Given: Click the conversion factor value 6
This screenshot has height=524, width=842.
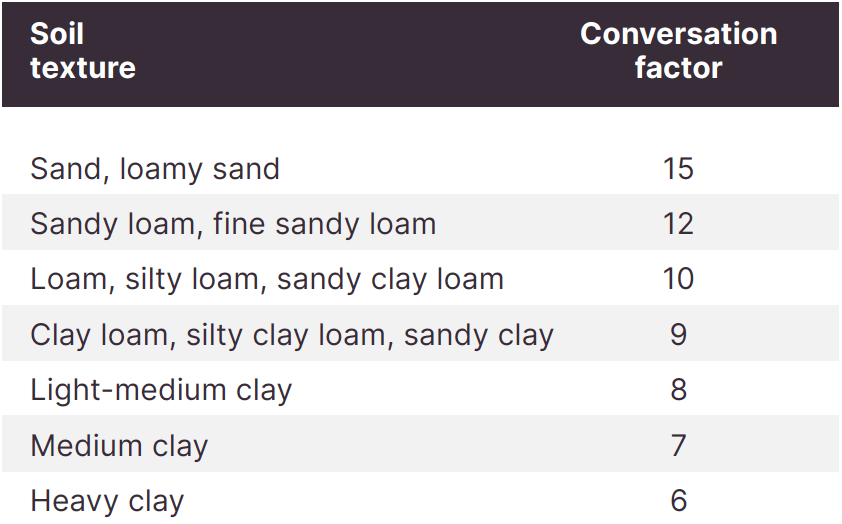Looking at the screenshot, I should click(678, 500).
